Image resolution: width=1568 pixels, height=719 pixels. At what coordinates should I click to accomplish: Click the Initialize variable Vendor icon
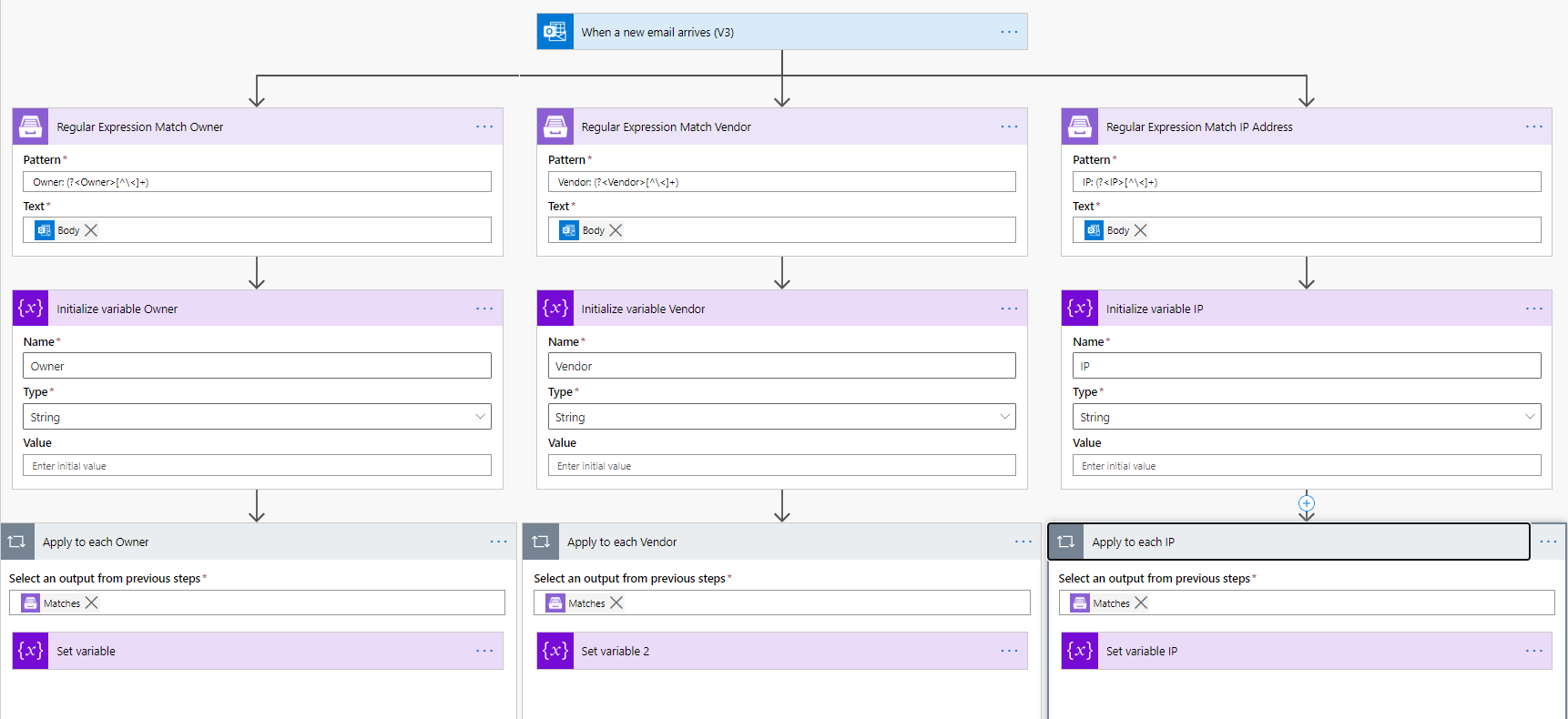coord(555,309)
